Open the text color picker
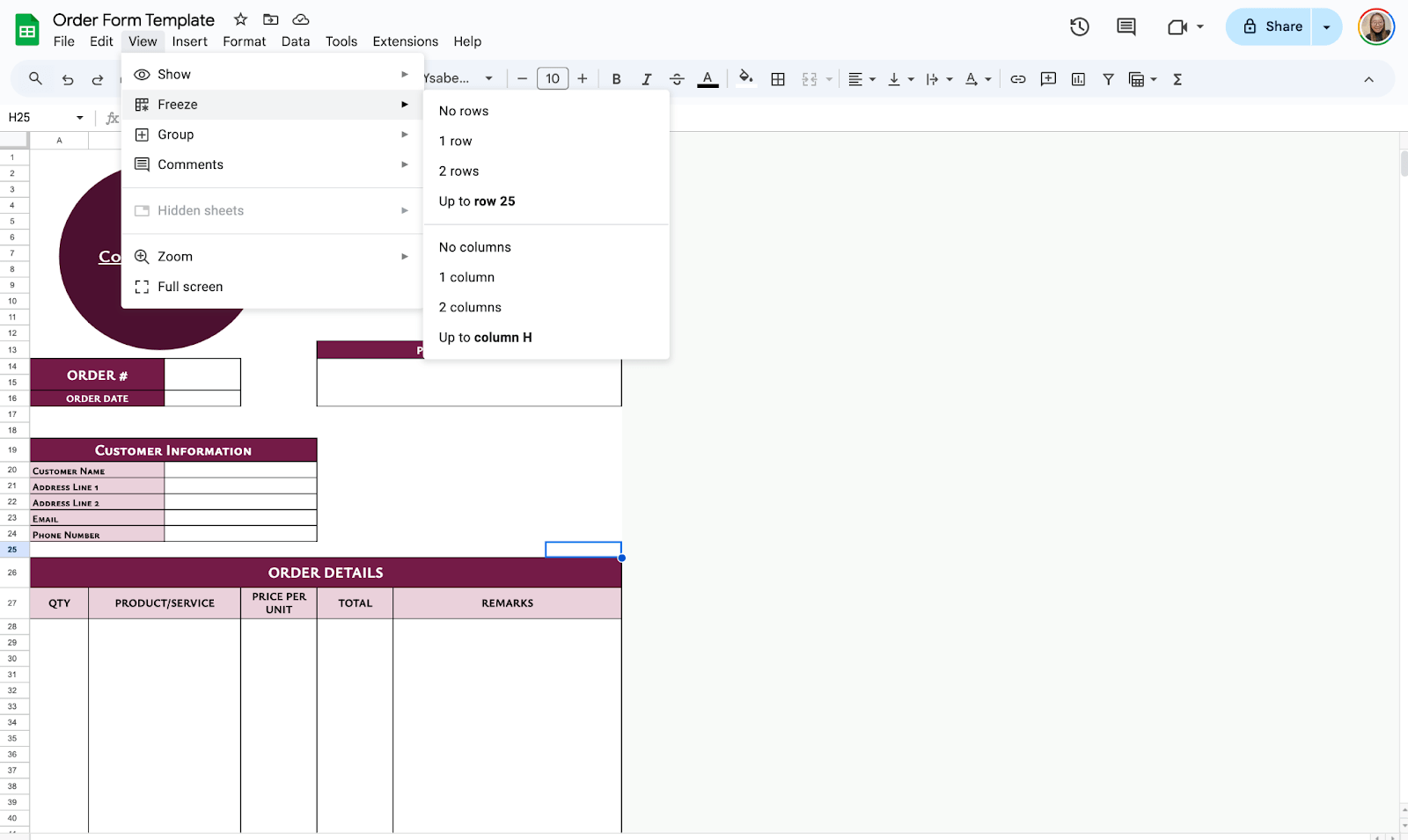The width and height of the screenshot is (1408, 840). coord(708,79)
